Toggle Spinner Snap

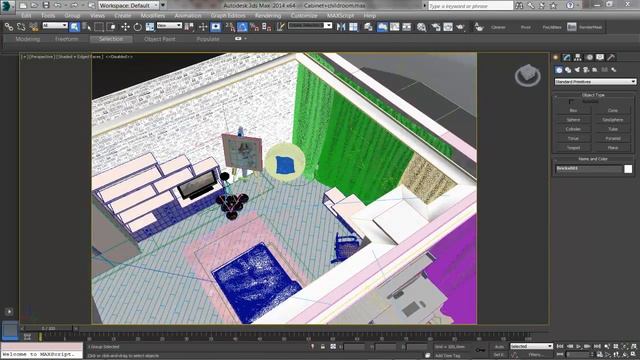point(267,27)
